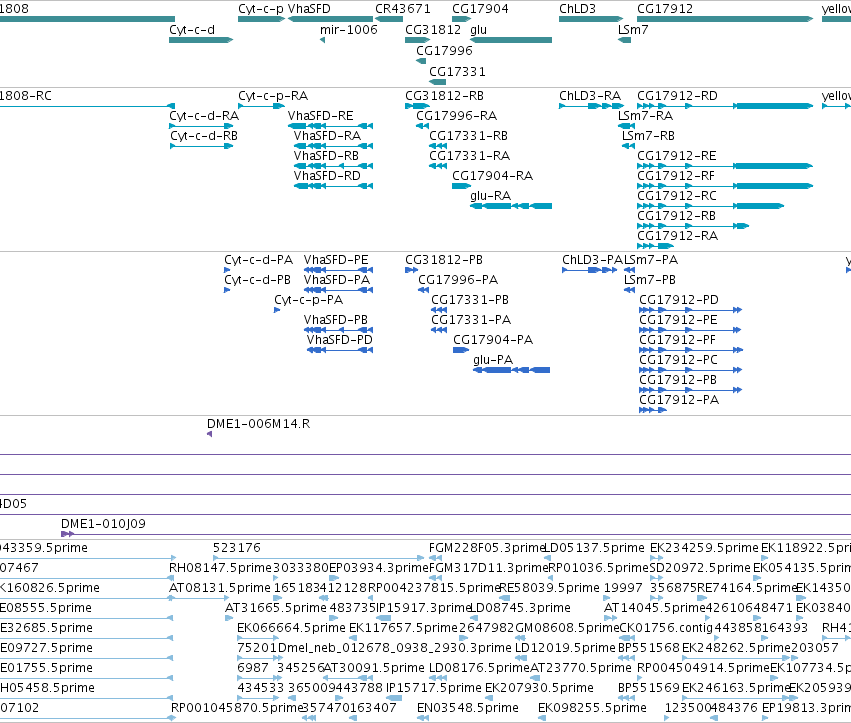Click the Cyt-c-d-RB transcript label
Image resolution: width=851 pixels, height=723 pixels.
coord(204,136)
